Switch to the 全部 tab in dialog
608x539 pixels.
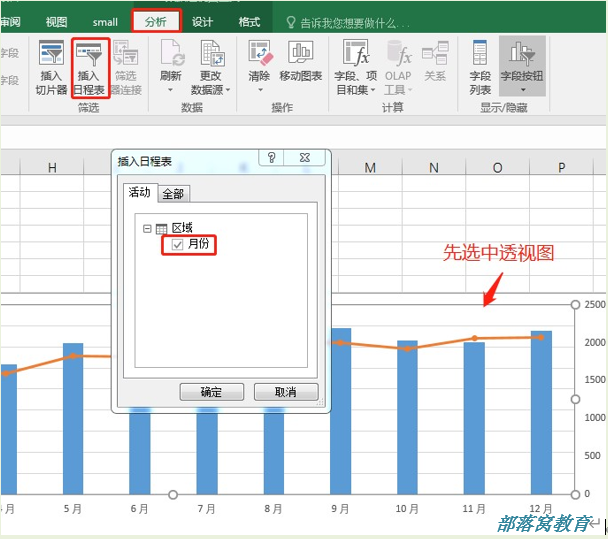[173, 194]
